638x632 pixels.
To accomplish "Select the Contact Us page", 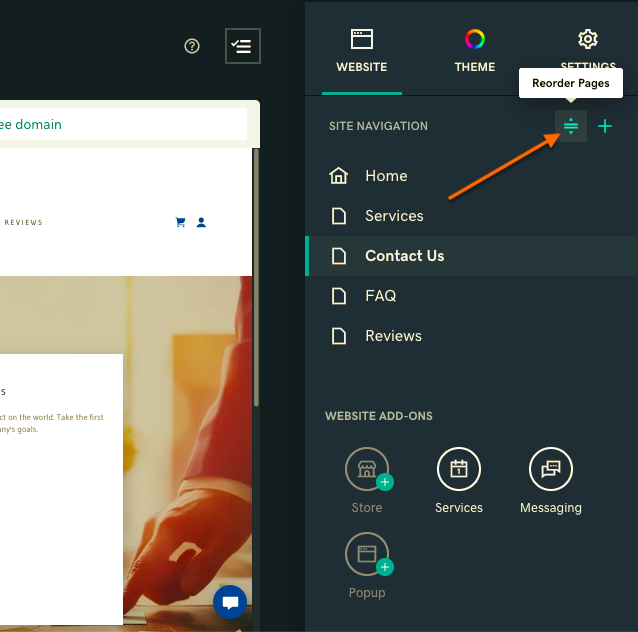I will [x=404, y=256].
